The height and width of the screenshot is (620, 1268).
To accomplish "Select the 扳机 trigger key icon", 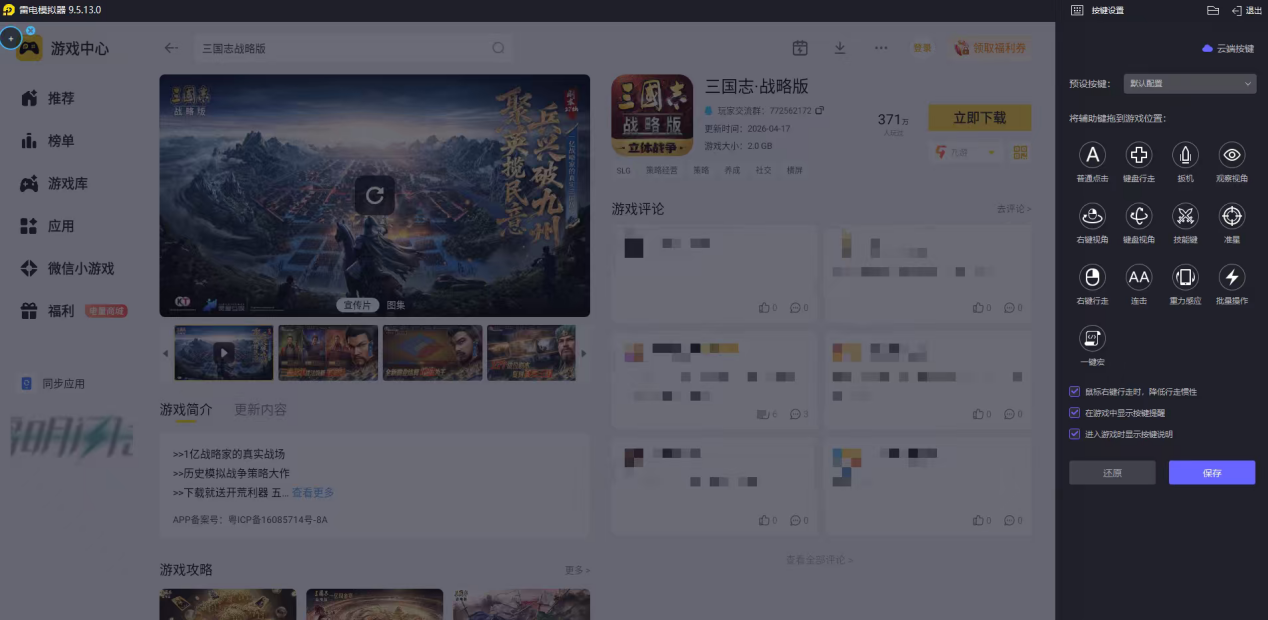I will tap(1185, 155).
